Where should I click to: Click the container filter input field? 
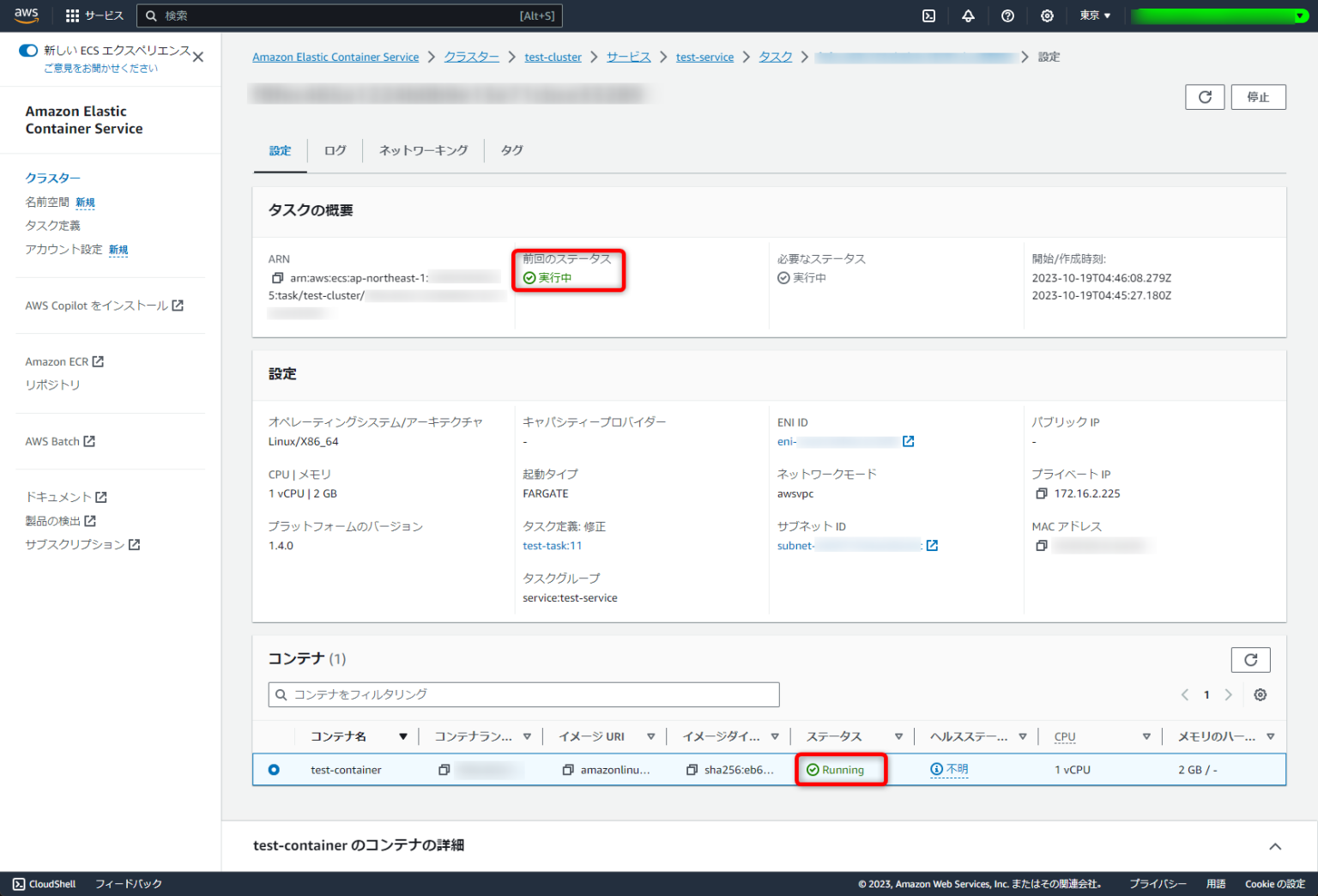click(x=523, y=694)
